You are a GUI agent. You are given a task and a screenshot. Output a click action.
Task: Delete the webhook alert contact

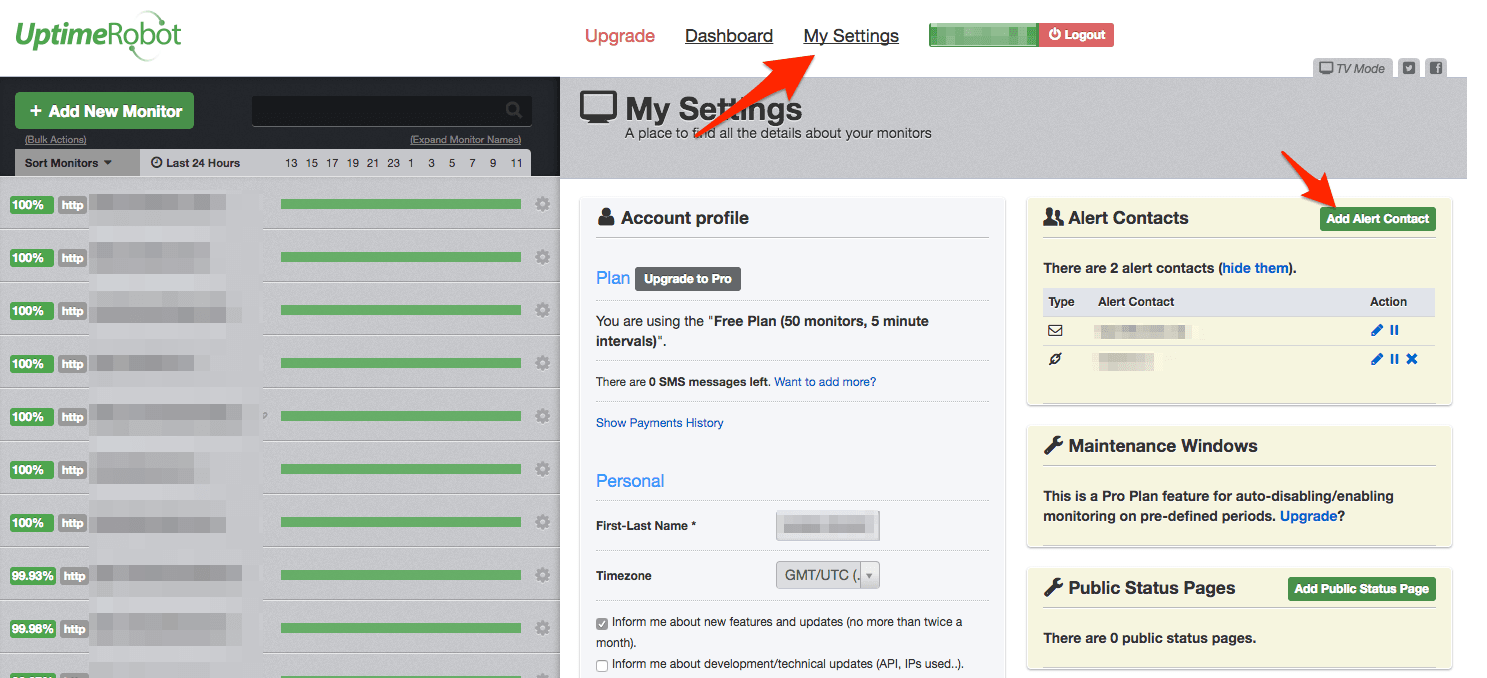coord(1412,359)
